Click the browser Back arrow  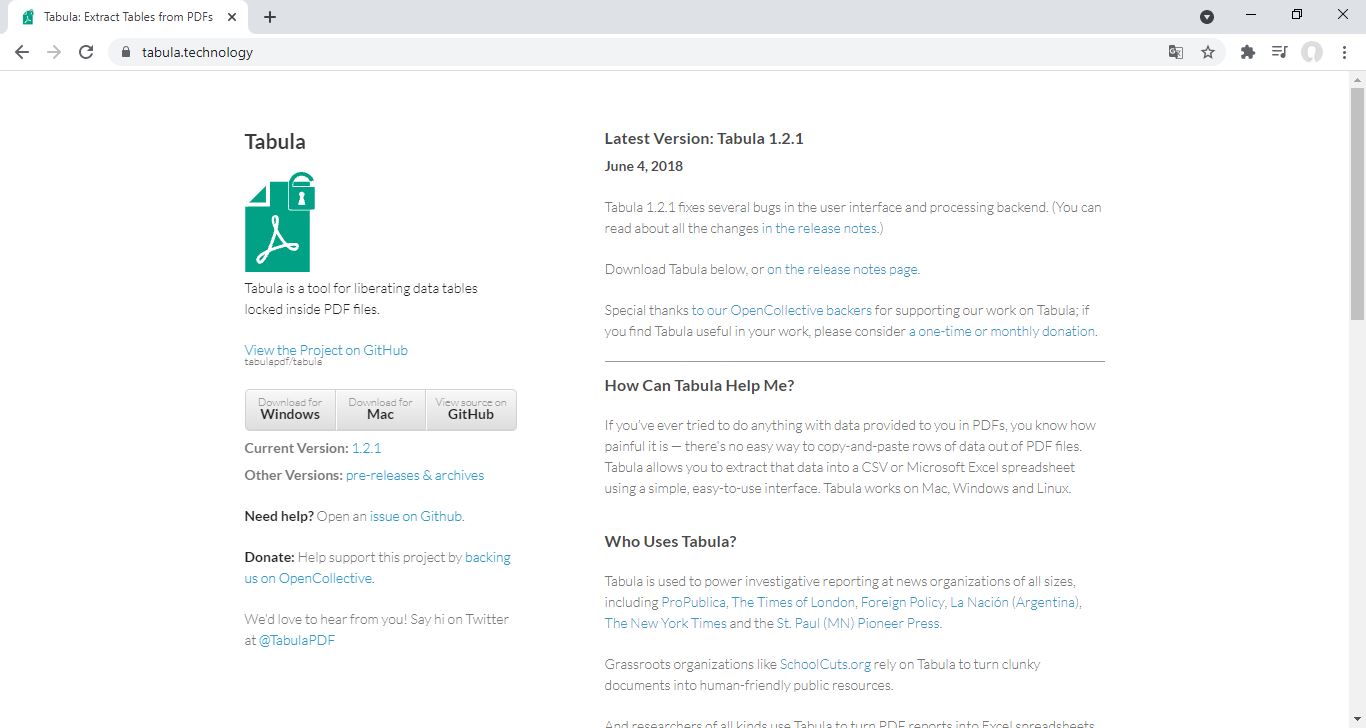coord(22,52)
